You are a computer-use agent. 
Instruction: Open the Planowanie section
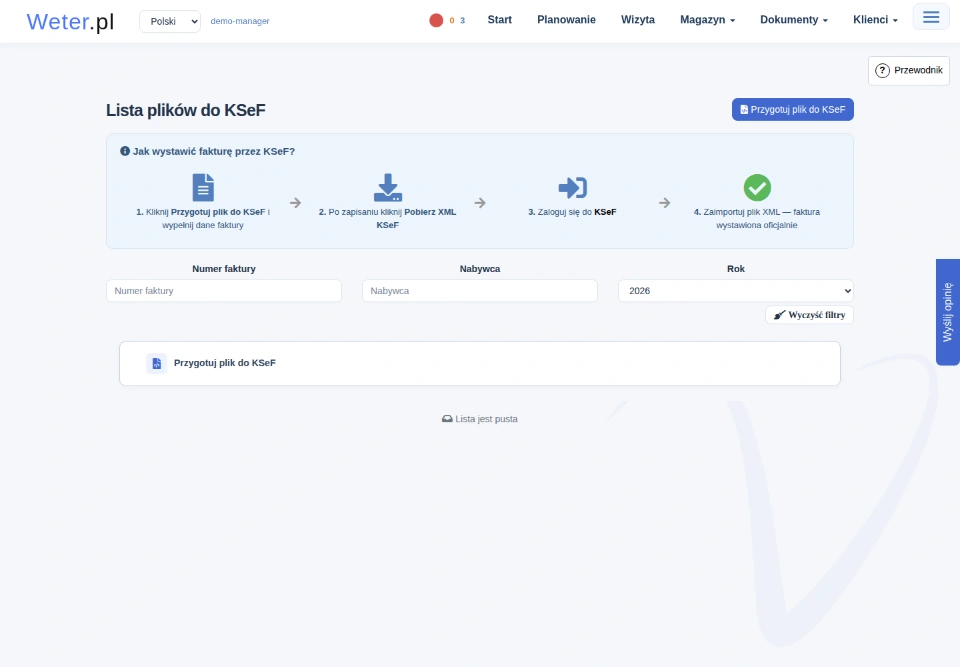pos(566,20)
